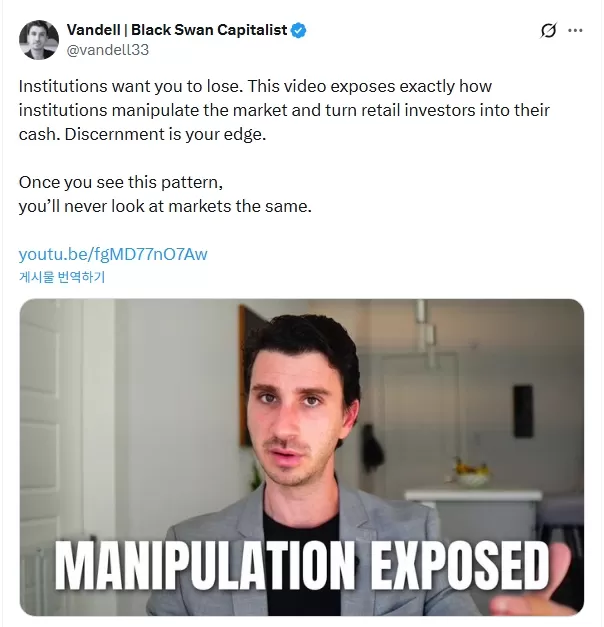Click the sentence "Discernment is your edge."
The height and width of the screenshot is (627, 604).
click(165, 134)
